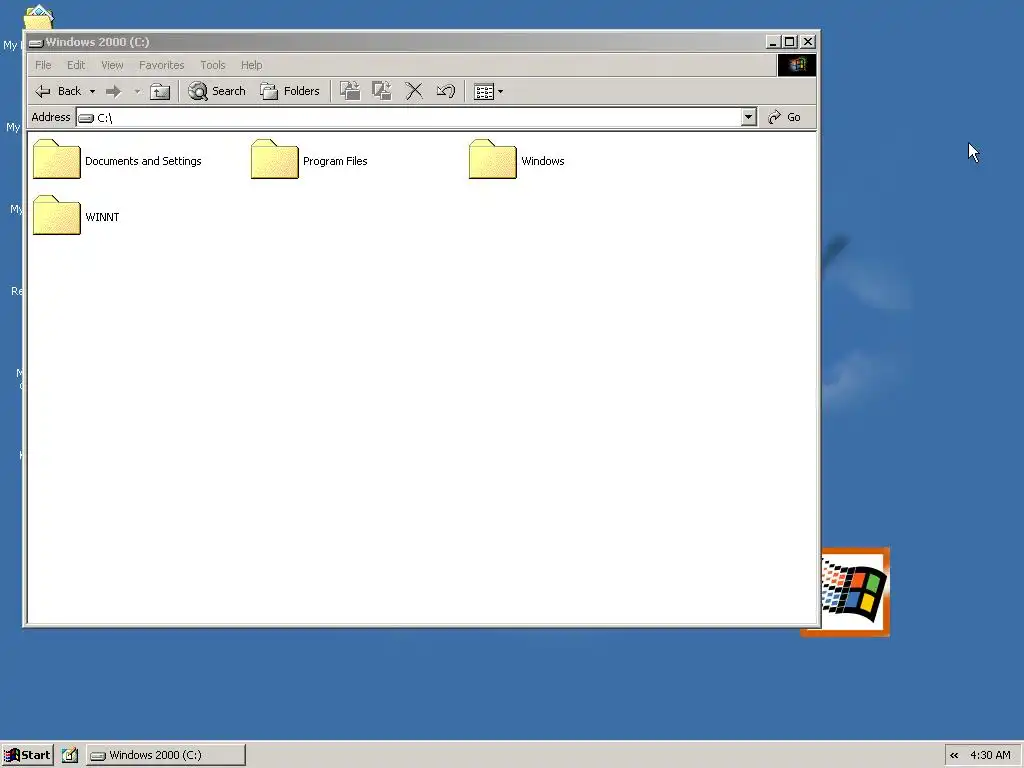Click the Show Desktop quick launch icon
The height and width of the screenshot is (768, 1024).
pyautogui.click(x=70, y=755)
